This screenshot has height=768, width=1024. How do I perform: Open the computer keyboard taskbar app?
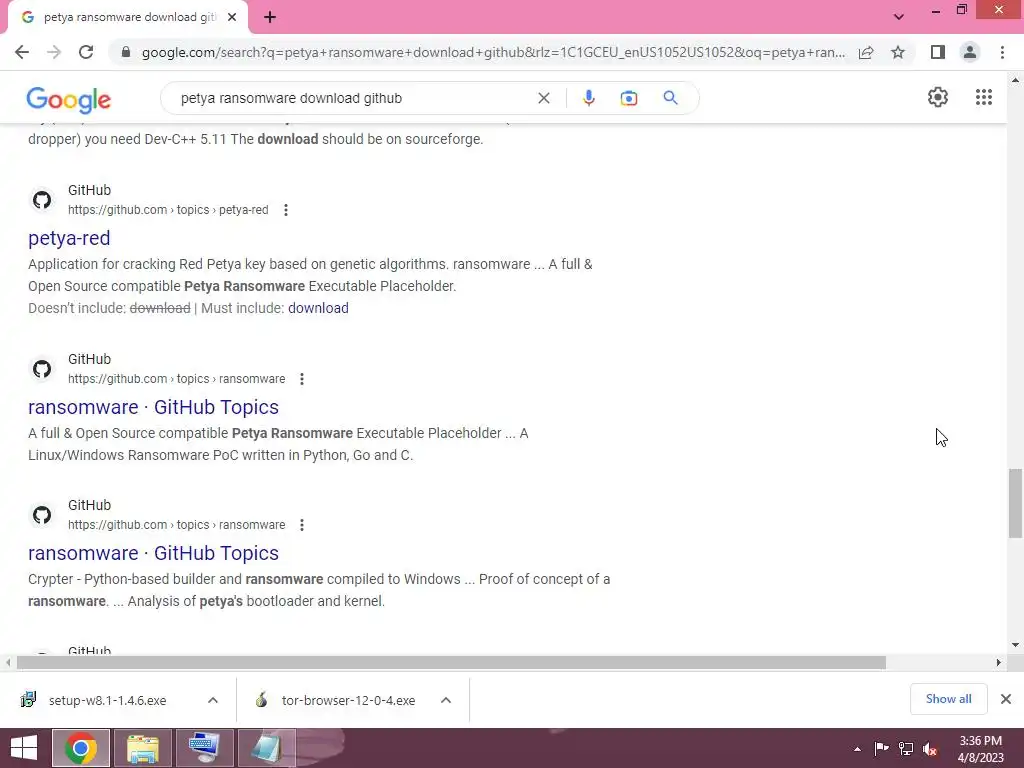tap(204, 748)
